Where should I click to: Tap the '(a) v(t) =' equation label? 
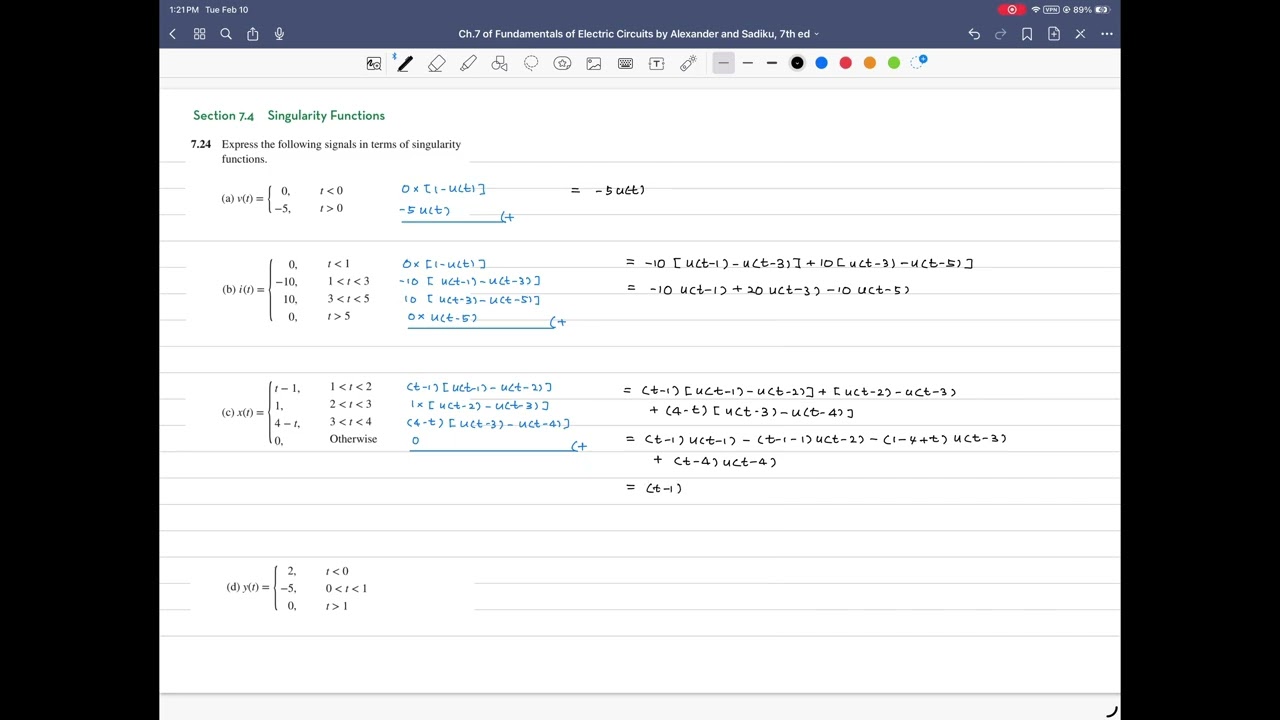243,199
